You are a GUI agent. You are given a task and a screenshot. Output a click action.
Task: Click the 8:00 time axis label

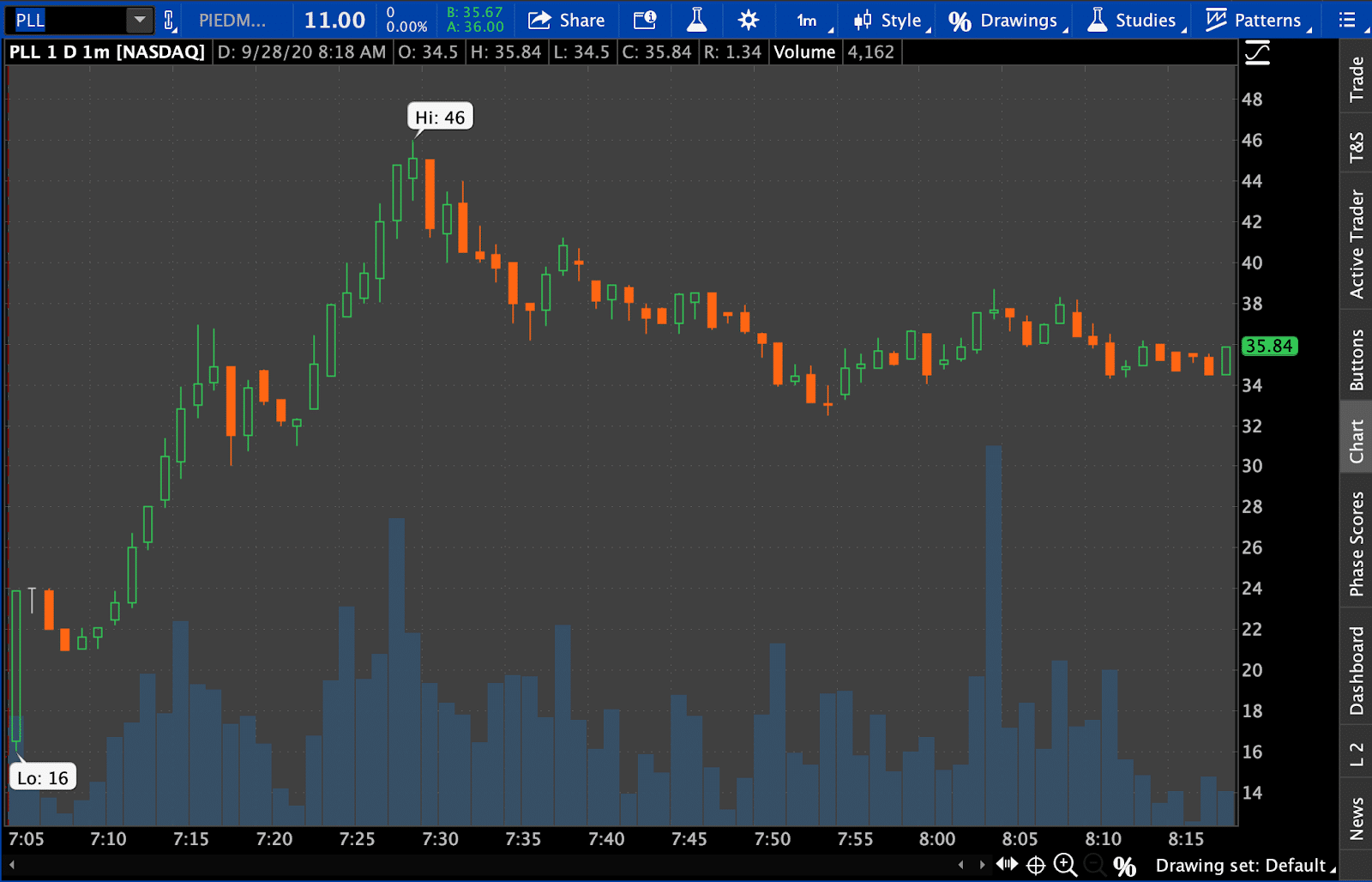(937, 839)
